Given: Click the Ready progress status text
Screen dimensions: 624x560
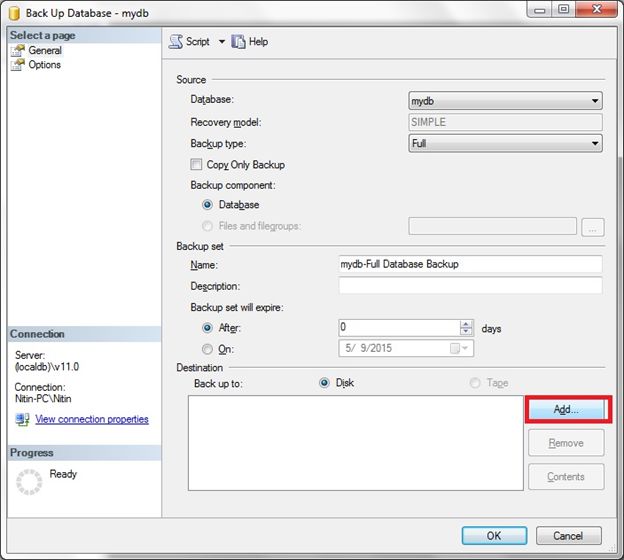Looking at the screenshot, I should click(x=63, y=474).
